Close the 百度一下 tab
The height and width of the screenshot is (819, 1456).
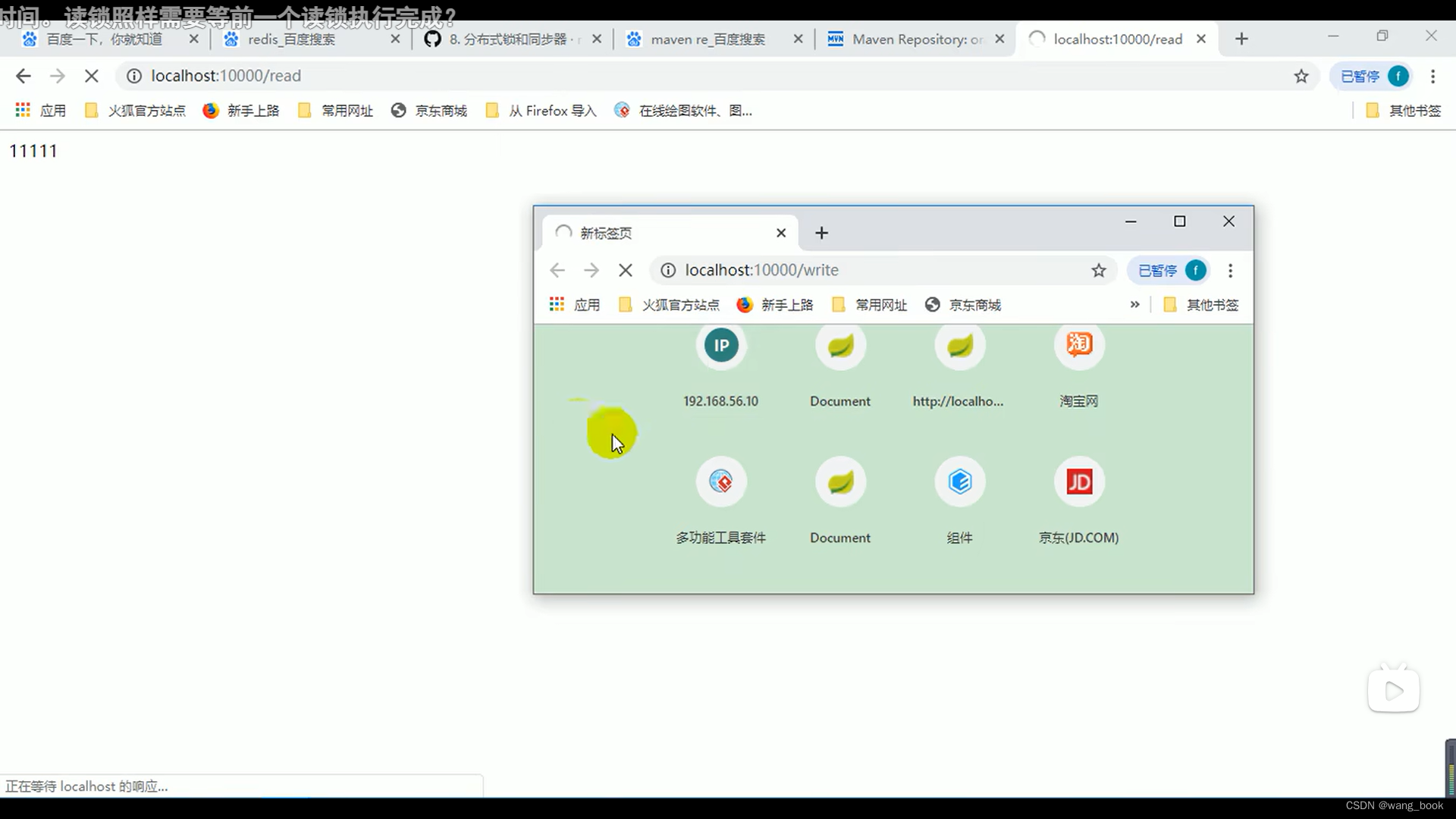coord(193,39)
